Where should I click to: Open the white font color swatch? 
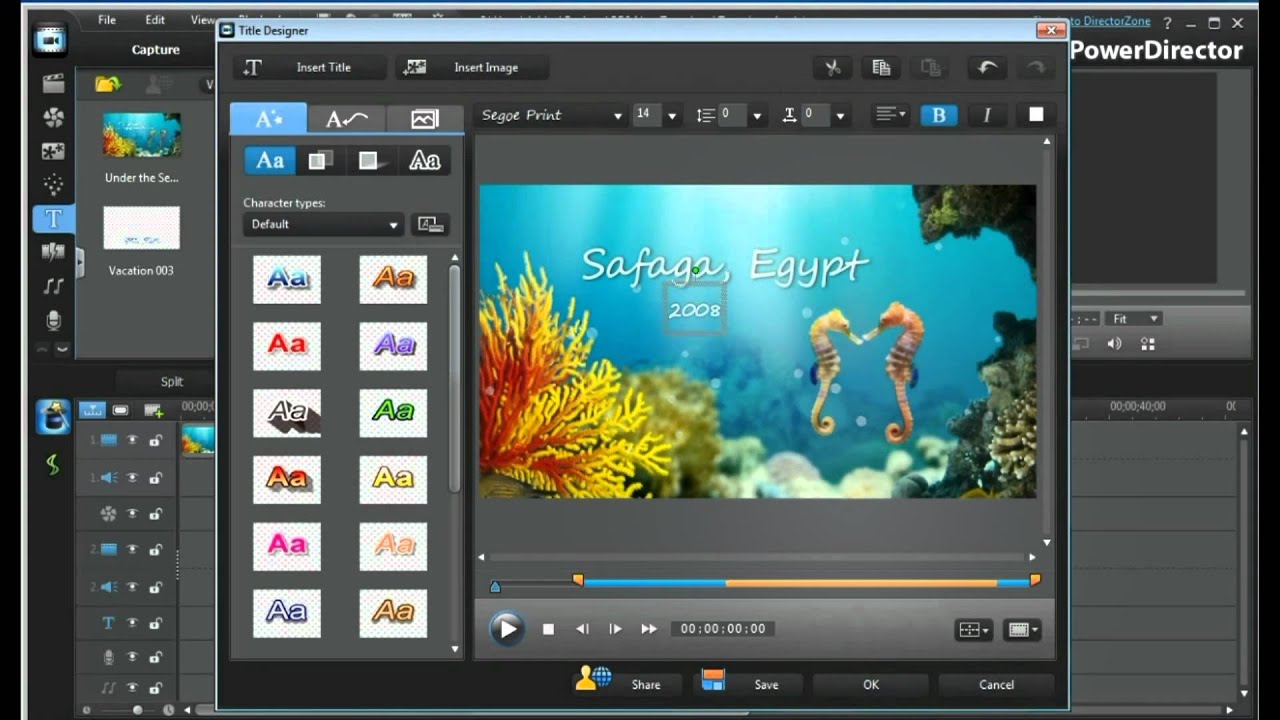click(x=1036, y=115)
